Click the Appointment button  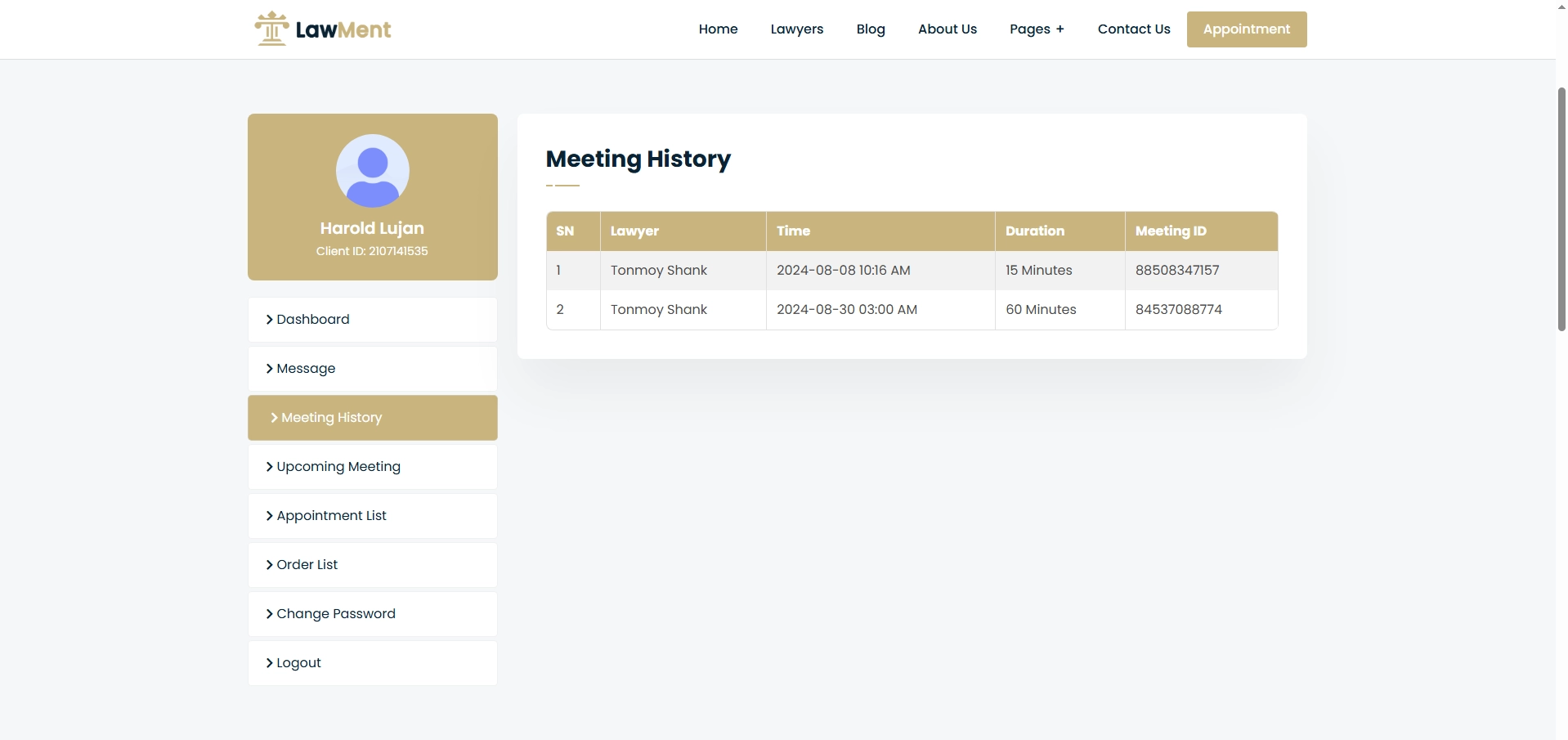pos(1246,29)
